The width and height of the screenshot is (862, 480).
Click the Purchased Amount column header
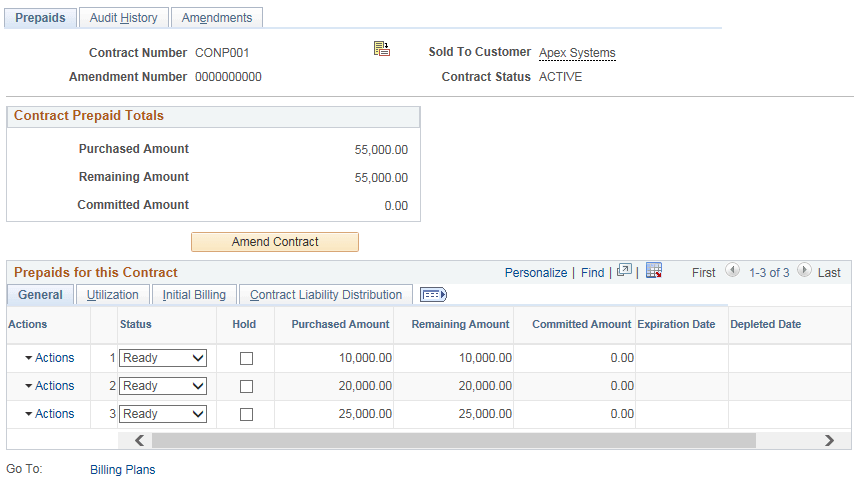340,324
